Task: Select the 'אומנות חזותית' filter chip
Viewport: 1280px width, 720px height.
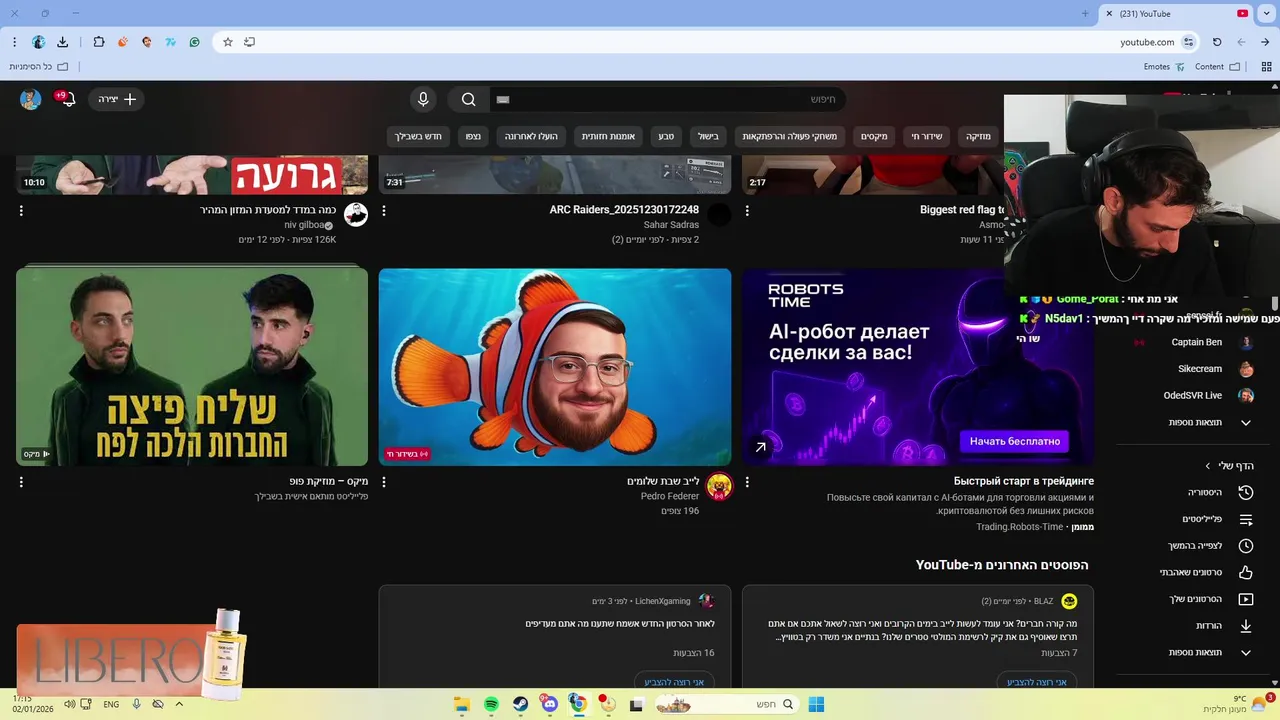Action: [x=608, y=136]
